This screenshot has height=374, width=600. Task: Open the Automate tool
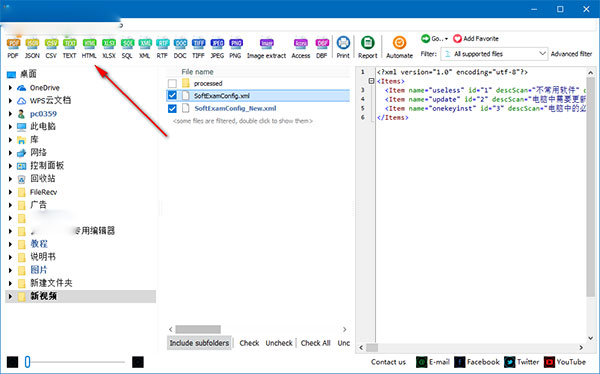tap(399, 47)
